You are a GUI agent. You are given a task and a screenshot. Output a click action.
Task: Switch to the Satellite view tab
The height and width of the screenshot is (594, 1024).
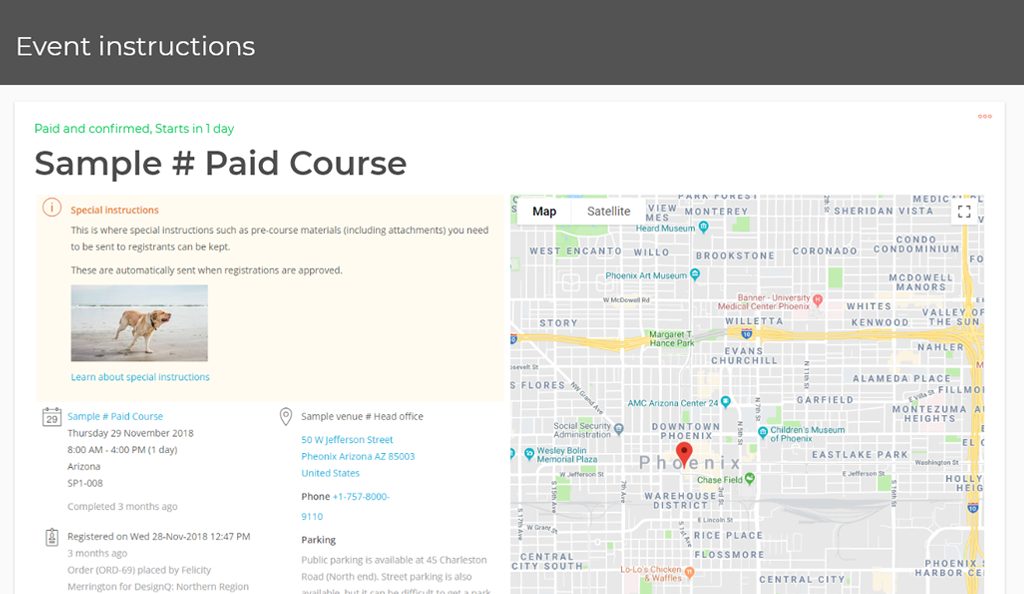609,211
